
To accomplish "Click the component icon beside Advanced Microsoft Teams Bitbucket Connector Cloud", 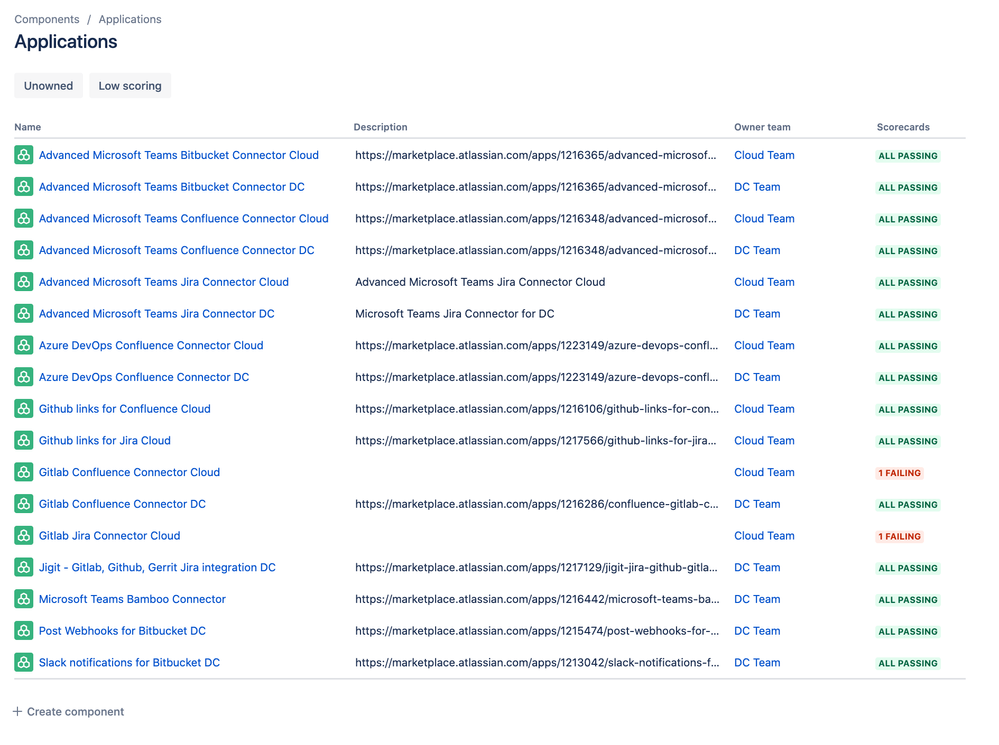I will click(23, 155).
